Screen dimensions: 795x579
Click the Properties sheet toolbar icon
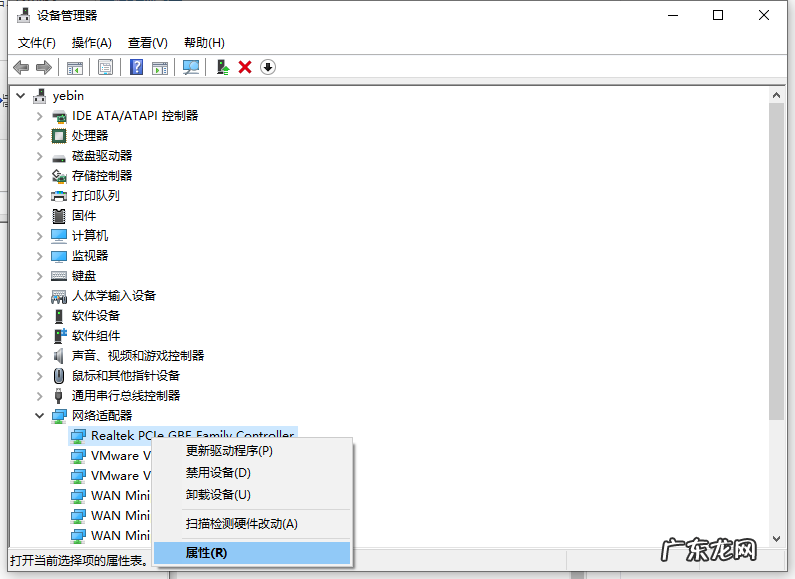pos(105,67)
